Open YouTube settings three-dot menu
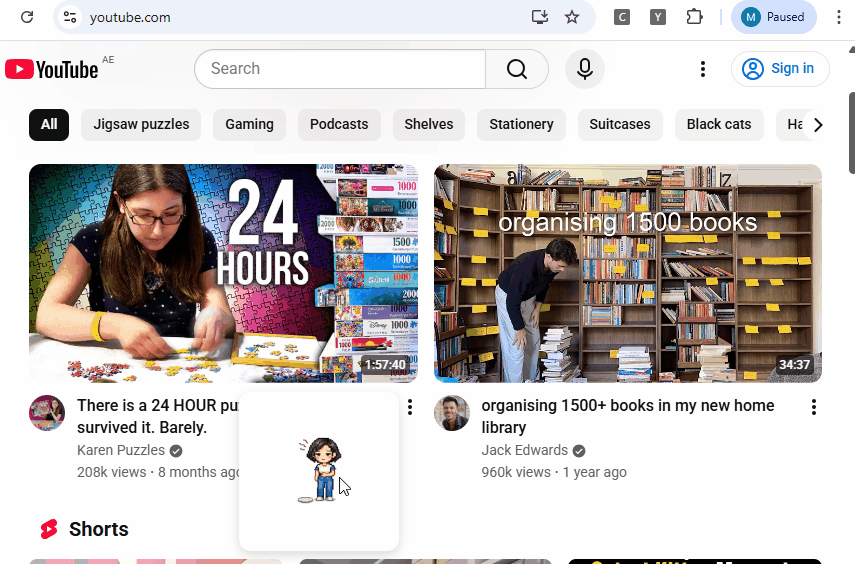The width and height of the screenshot is (855, 564). 703,69
